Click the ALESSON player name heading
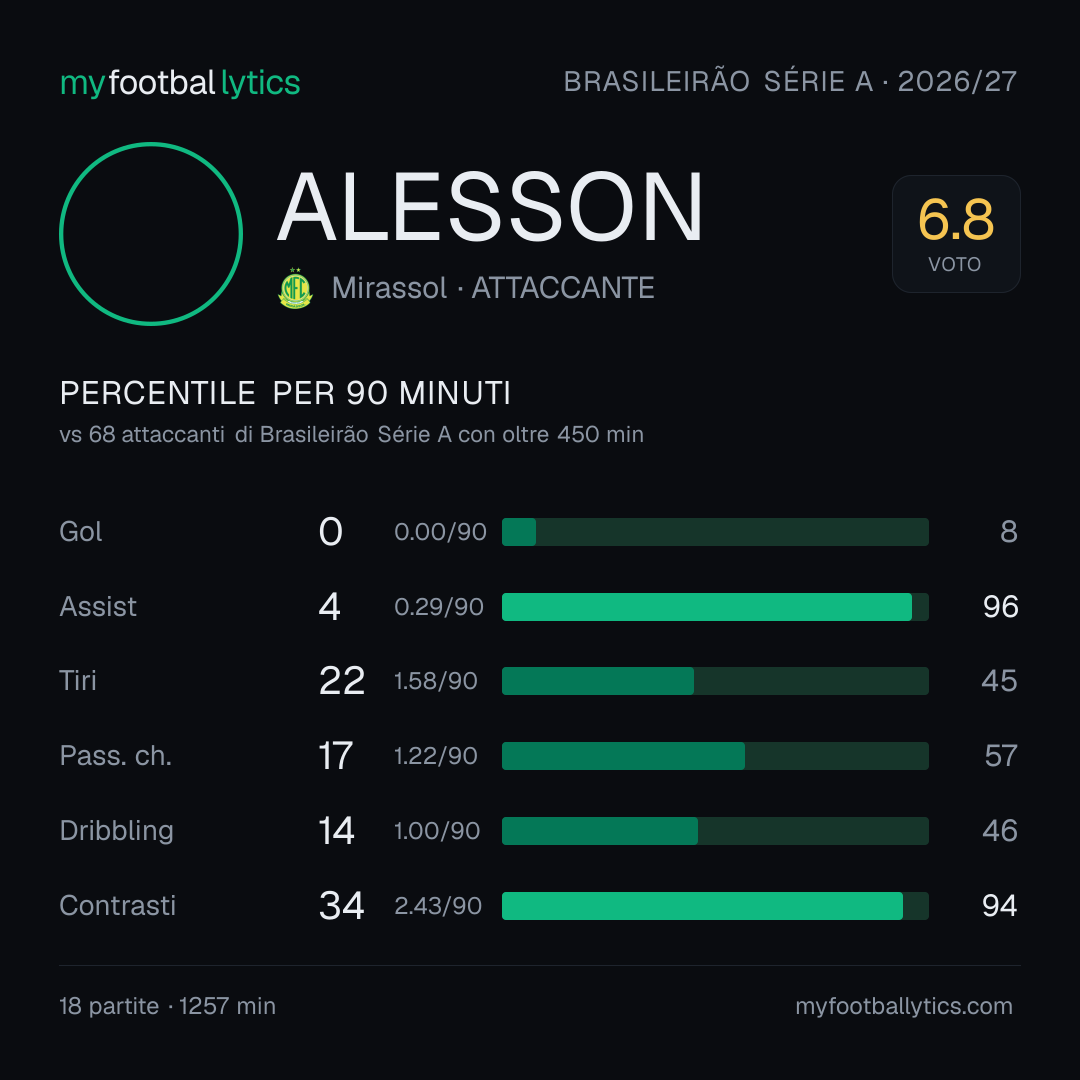The width and height of the screenshot is (1080, 1080). click(x=490, y=207)
